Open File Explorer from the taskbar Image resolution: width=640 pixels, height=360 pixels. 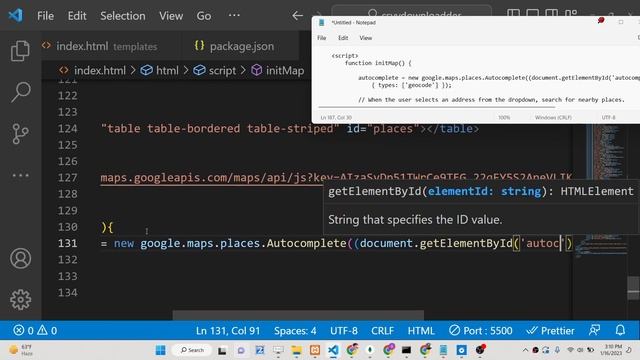[296, 350]
